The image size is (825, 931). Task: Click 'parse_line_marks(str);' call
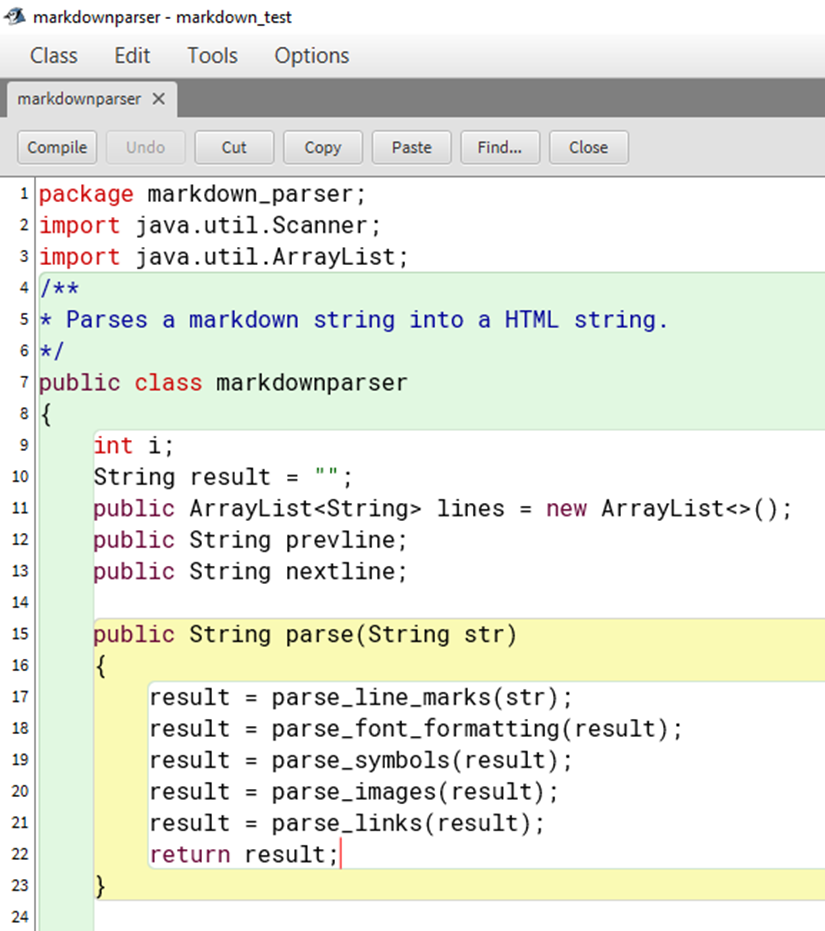point(422,698)
